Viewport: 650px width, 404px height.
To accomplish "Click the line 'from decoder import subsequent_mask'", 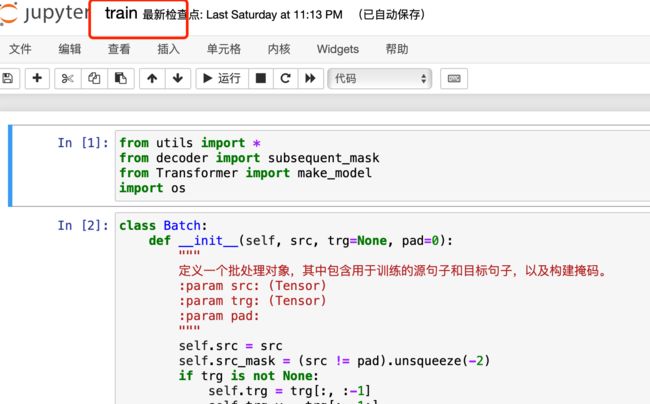I will click(249, 158).
